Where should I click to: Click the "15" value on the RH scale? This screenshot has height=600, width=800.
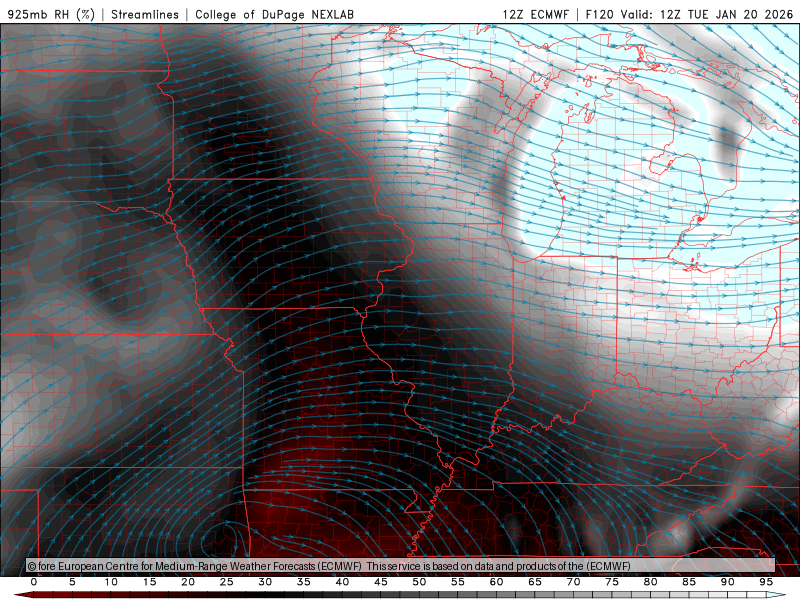(x=149, y=582)
